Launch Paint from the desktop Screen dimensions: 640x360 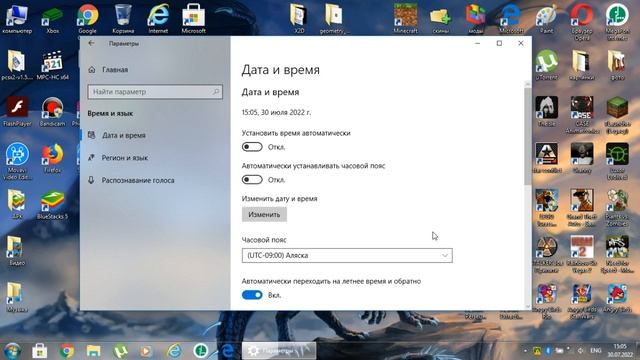547,19
